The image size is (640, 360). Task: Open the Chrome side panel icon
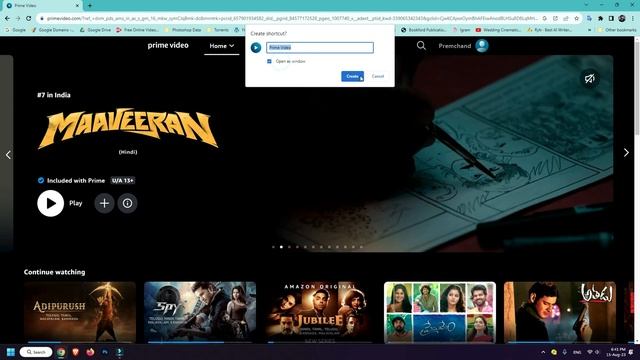click(x=611, y=18)
